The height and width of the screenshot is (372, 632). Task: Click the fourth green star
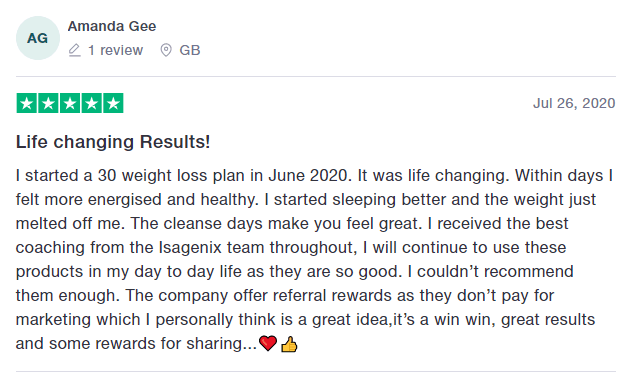click(91, 103)
